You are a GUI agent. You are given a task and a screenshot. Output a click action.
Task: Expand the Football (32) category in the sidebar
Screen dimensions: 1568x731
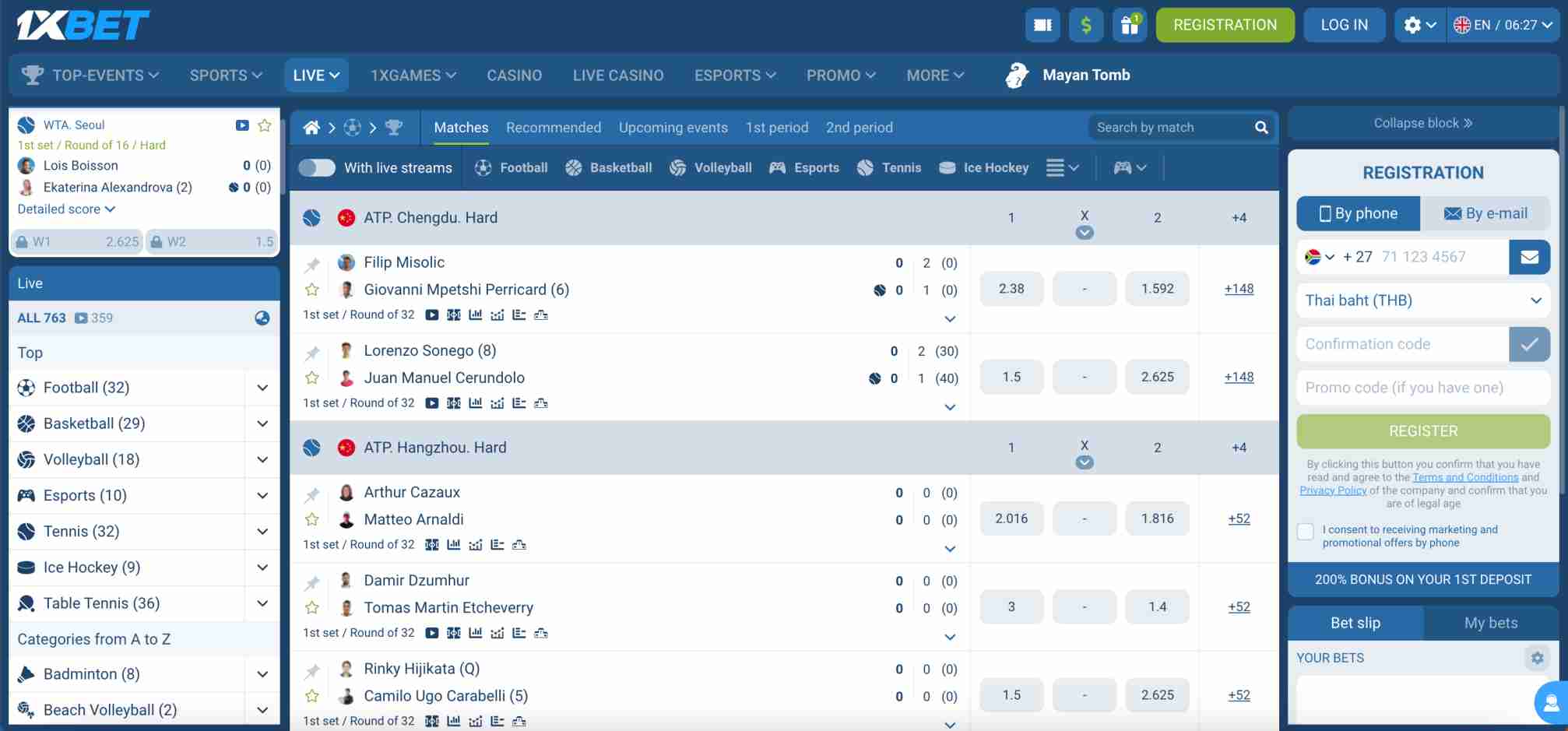262,387
